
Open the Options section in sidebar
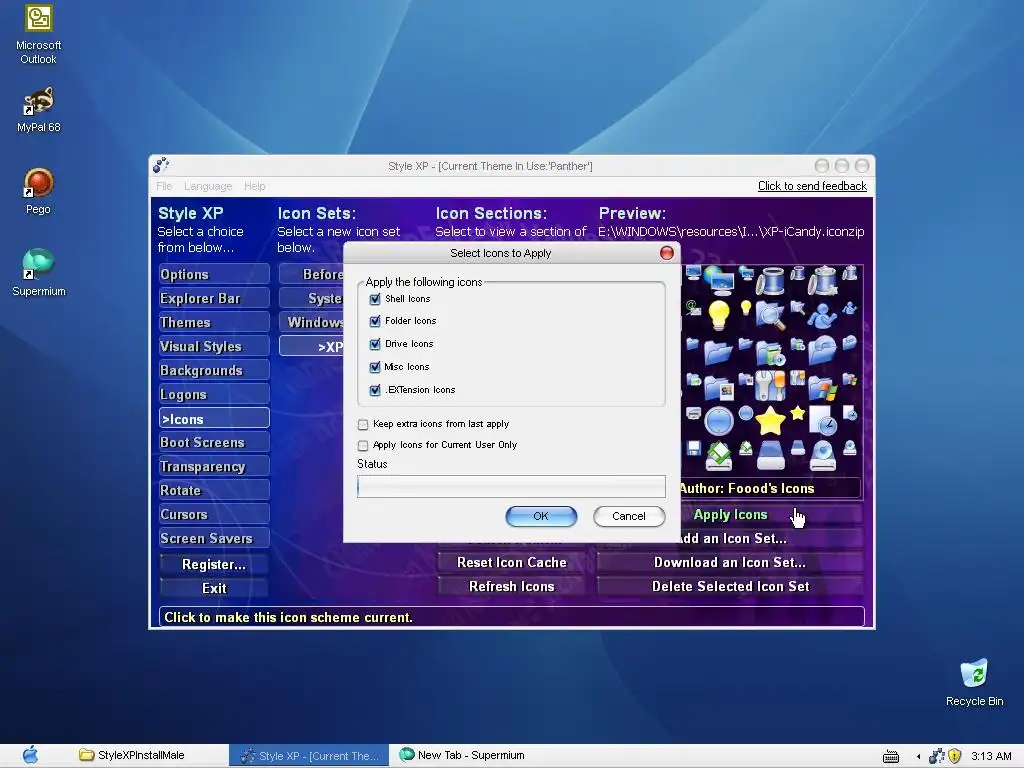point(214,274)
